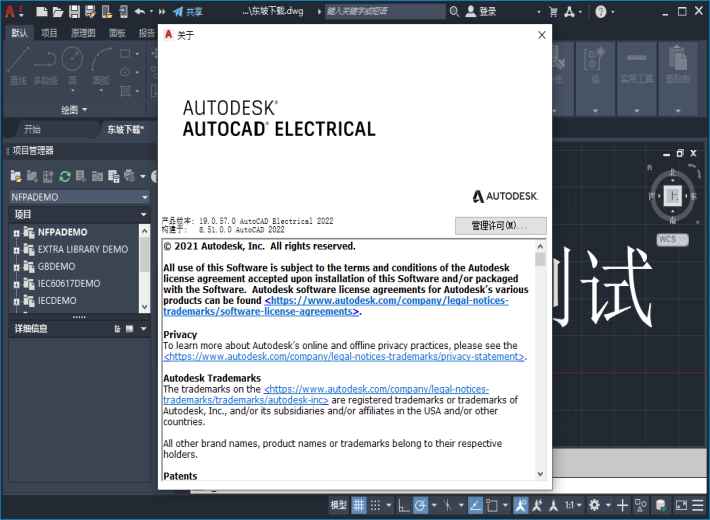Click the 模型 model space button
This screenshot has height=520, width=710.
338,505
